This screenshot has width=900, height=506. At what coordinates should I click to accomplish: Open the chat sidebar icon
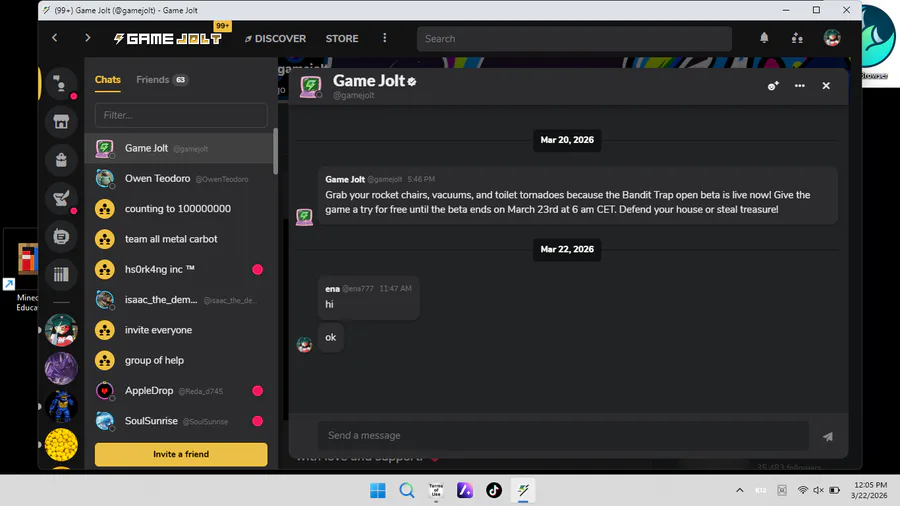(x=61, y=84)
